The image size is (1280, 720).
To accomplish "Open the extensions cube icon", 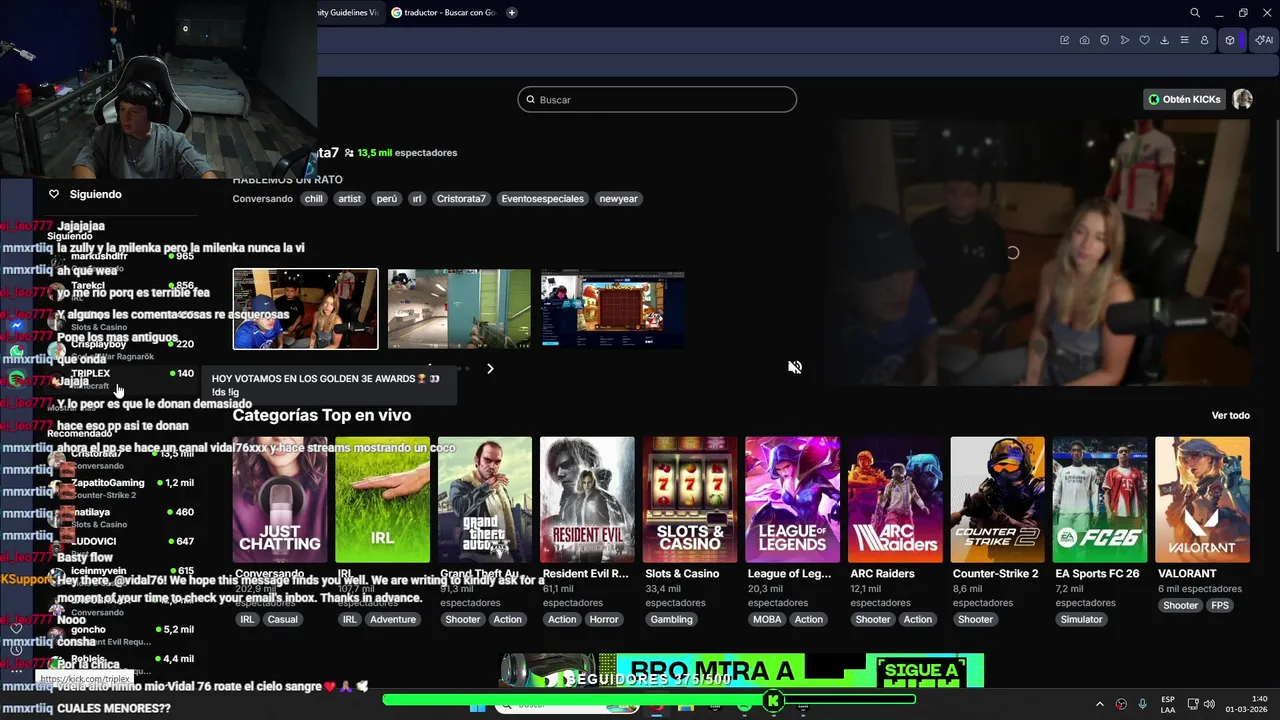I will [x=1230, y=41].
